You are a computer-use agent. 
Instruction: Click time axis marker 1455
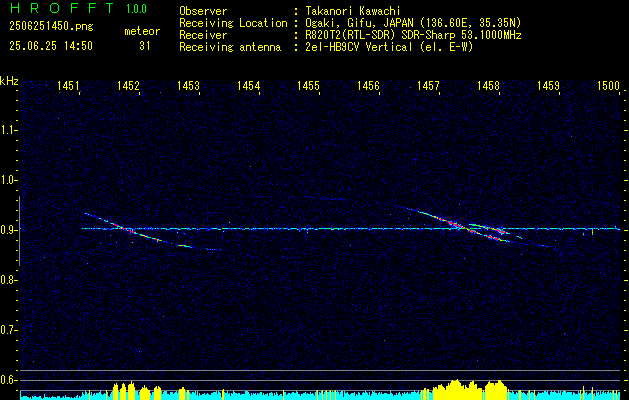pos(308,85)
